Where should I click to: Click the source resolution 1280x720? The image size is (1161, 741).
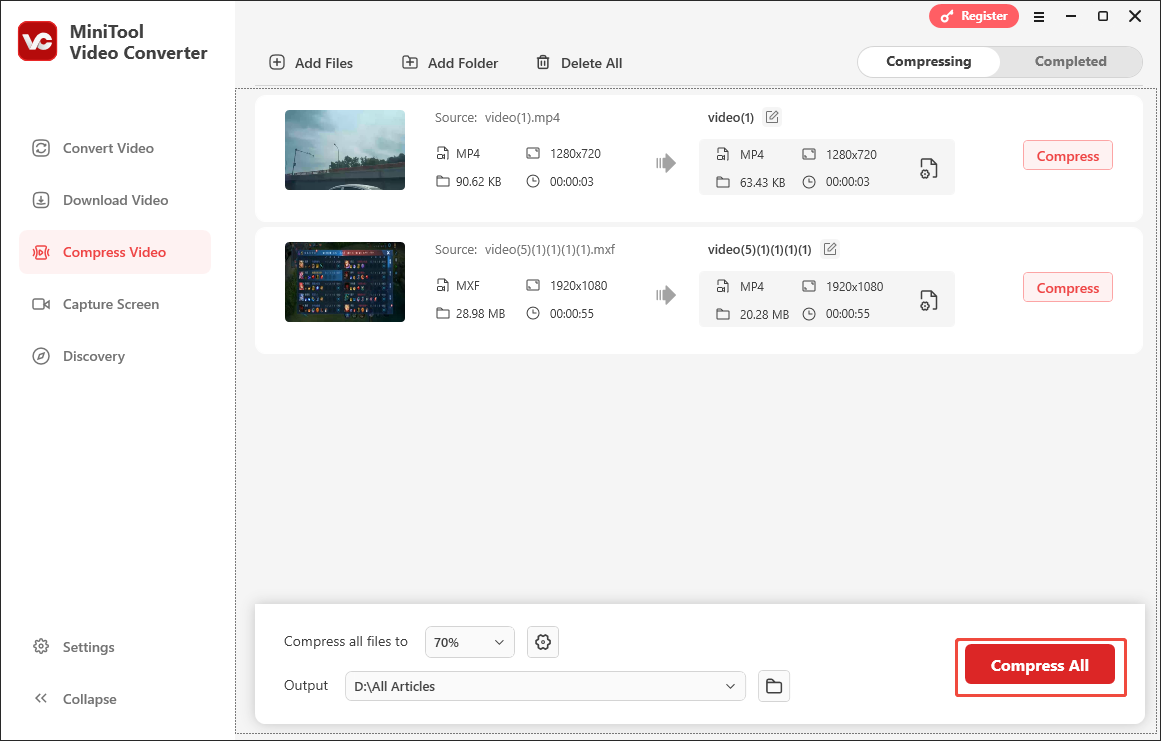[575, 153]
